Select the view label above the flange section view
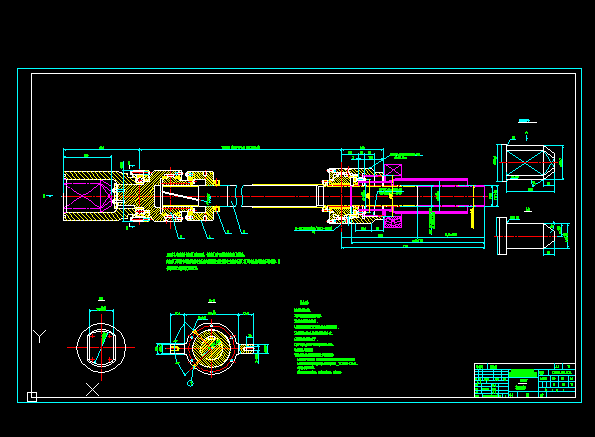Screen dimensions: 595x437 tap(212, 301)
